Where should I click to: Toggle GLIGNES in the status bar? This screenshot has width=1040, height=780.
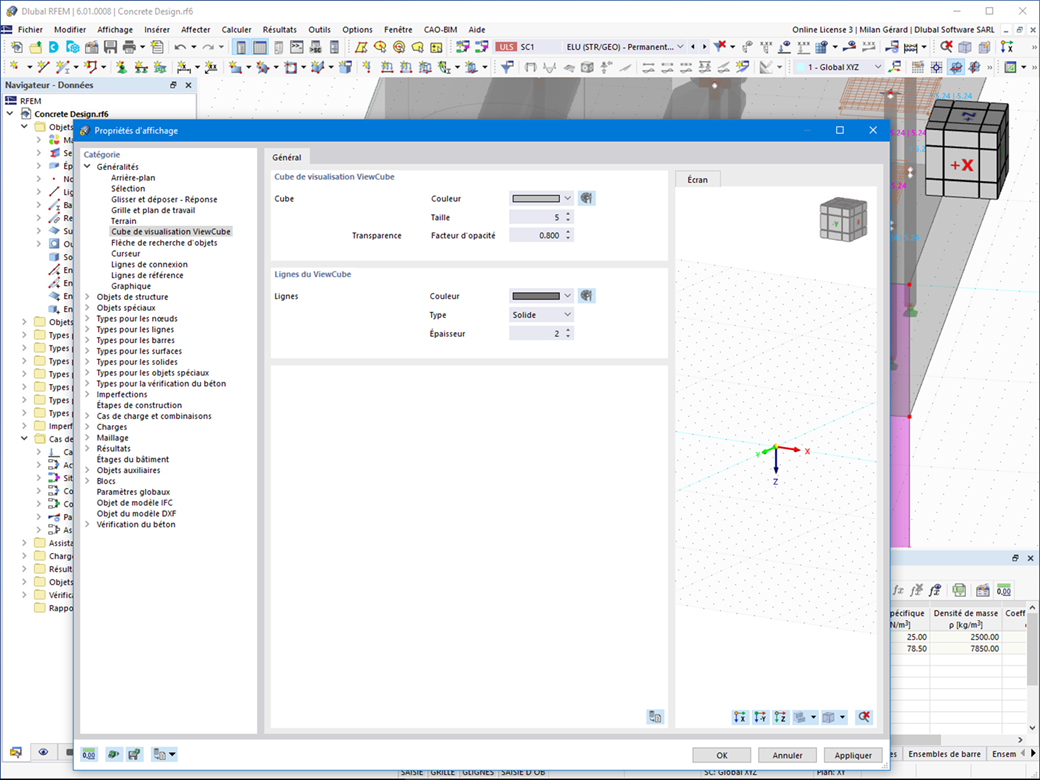tap(478, 772)
